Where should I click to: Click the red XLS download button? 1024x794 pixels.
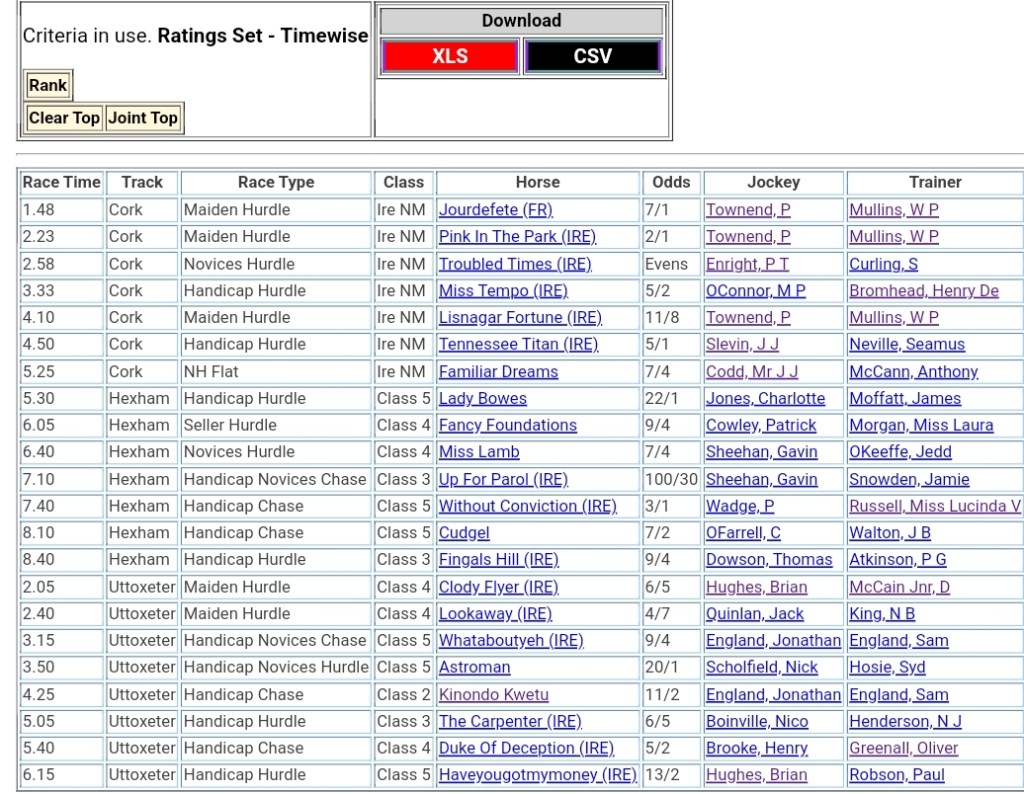click(449, 56)
